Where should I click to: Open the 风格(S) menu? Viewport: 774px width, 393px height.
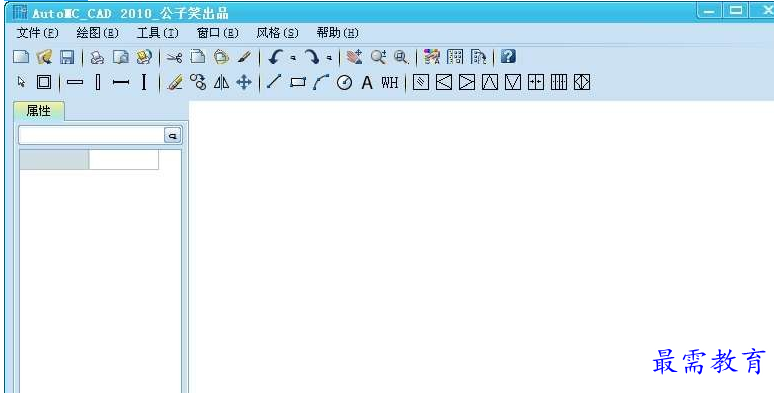tap(277, 33)
